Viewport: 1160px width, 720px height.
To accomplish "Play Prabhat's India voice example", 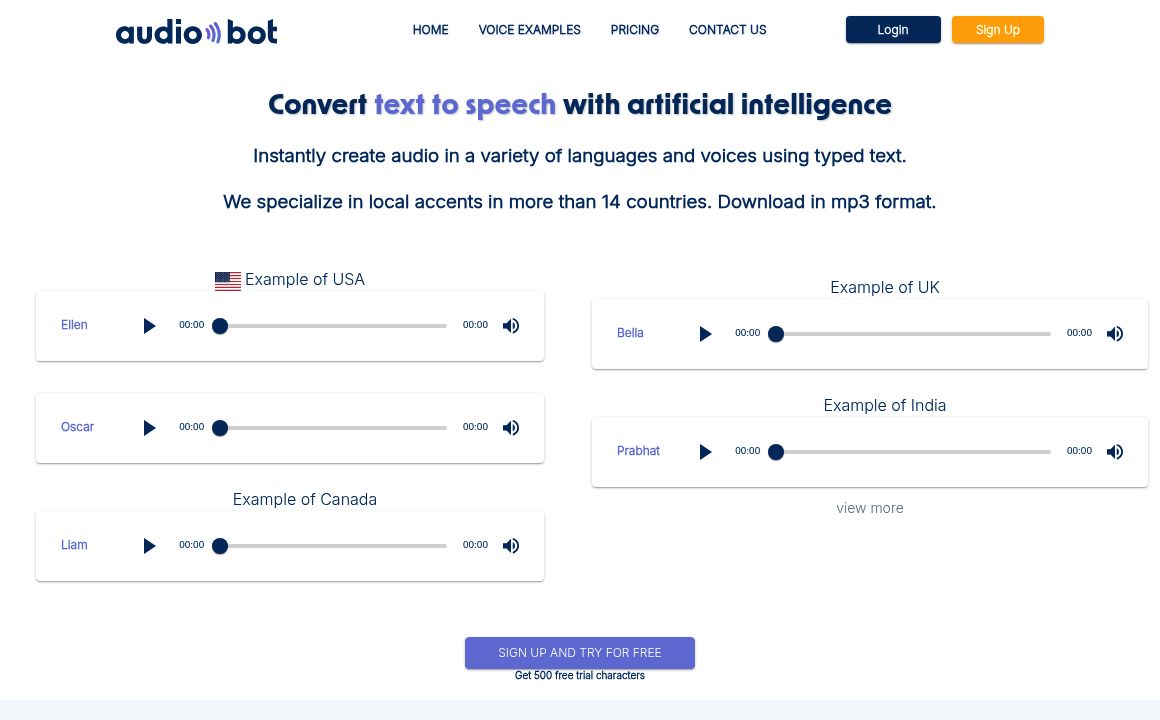I will click(x=705, y=451).
